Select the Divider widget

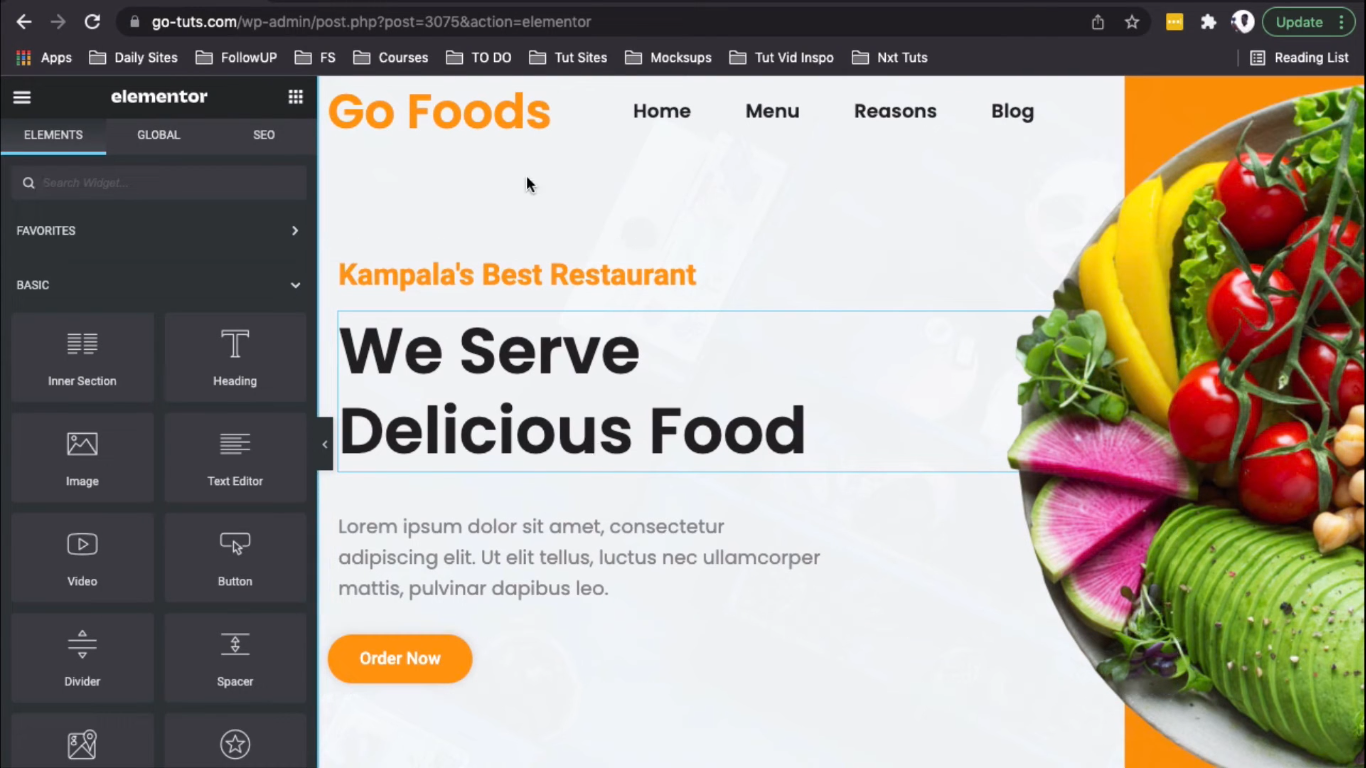(x=82, y=657)
